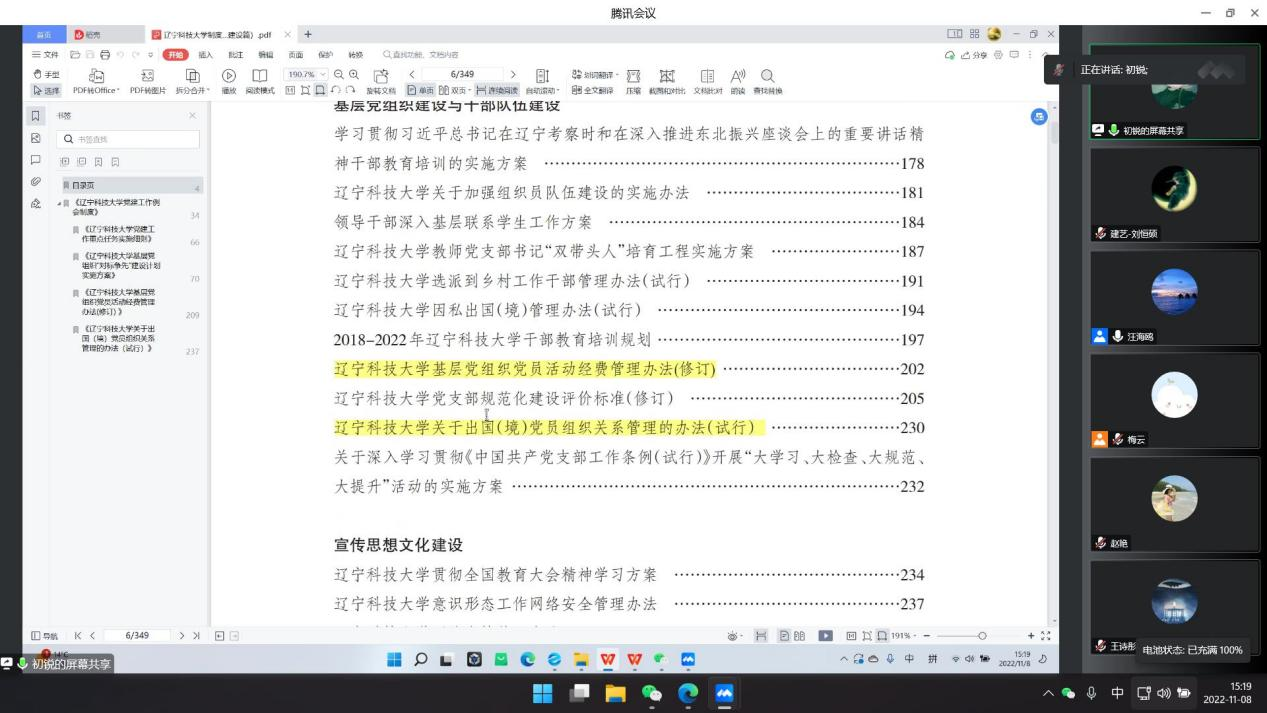Viewport: 1267px width, 713px height.
Task: Move the status bar zoom slider handle
Action: point(982,635)
